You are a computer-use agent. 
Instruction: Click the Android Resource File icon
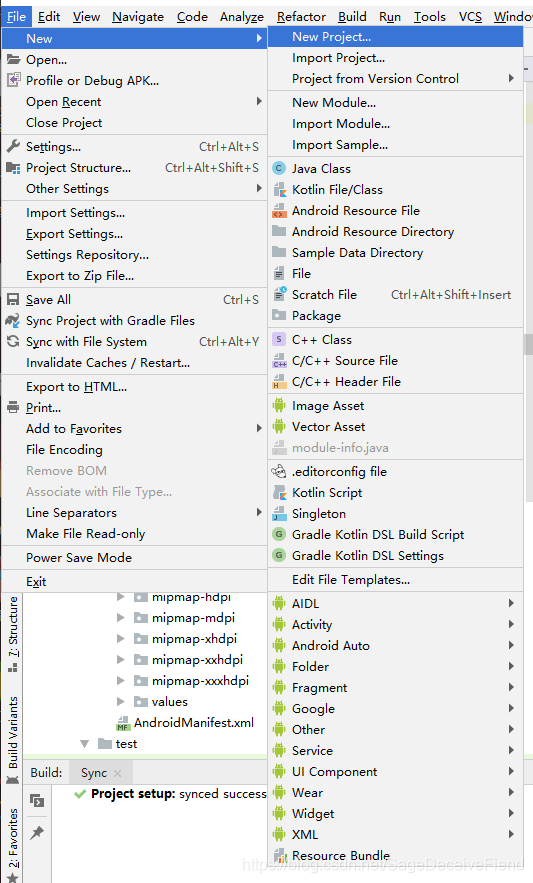click(x=279, y=211)
